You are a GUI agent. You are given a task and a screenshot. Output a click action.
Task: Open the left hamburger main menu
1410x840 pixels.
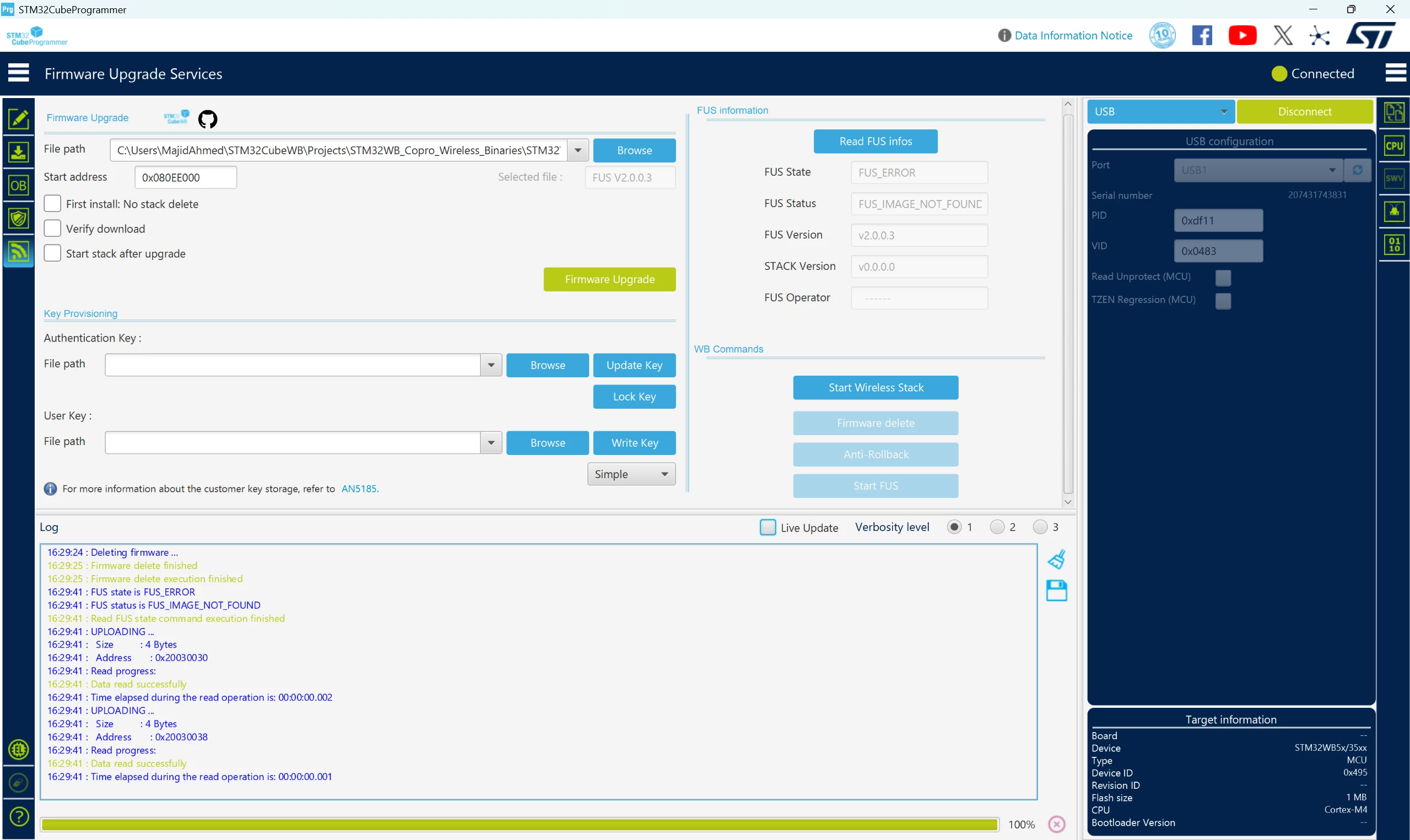[19, 73]
